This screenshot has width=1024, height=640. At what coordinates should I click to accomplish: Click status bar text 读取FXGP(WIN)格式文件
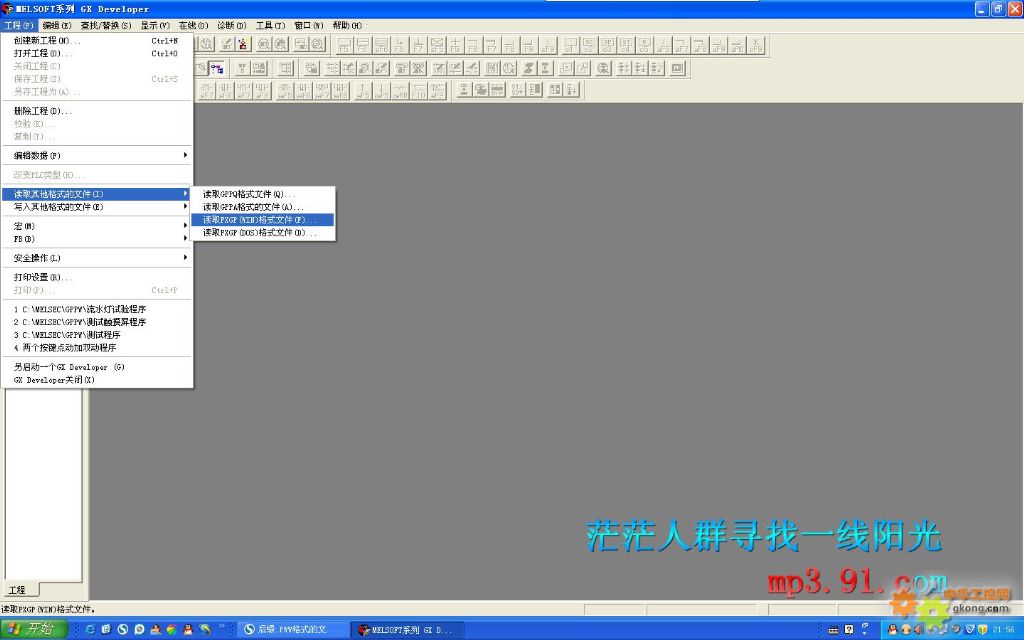48,609
